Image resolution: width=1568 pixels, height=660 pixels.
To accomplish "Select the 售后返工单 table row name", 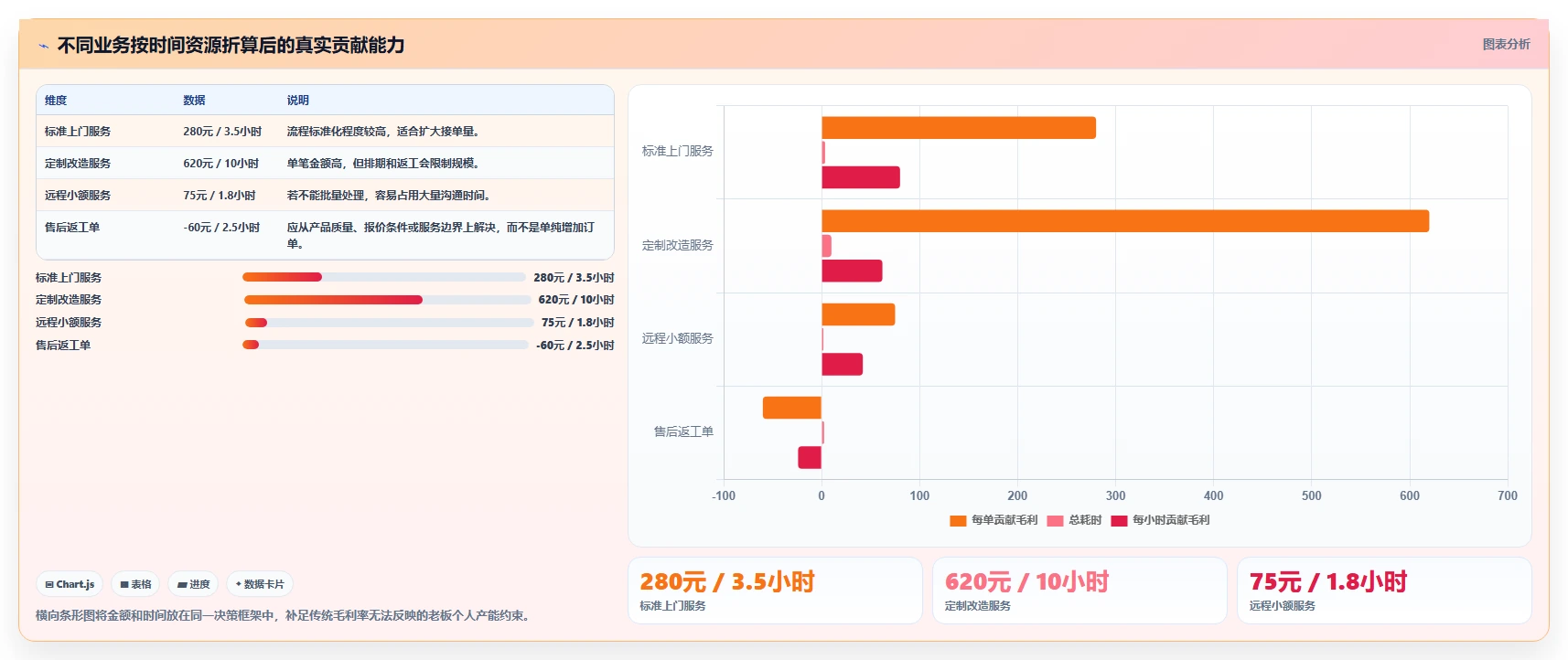I will coord(72,228).
